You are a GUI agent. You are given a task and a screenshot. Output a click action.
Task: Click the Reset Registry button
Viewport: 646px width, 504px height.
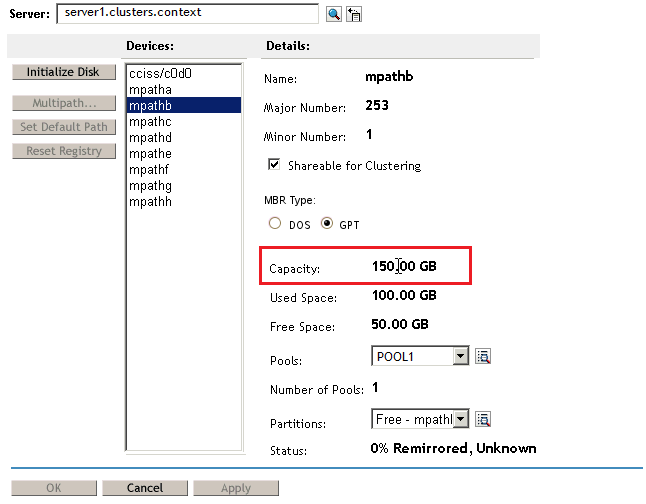64,151
